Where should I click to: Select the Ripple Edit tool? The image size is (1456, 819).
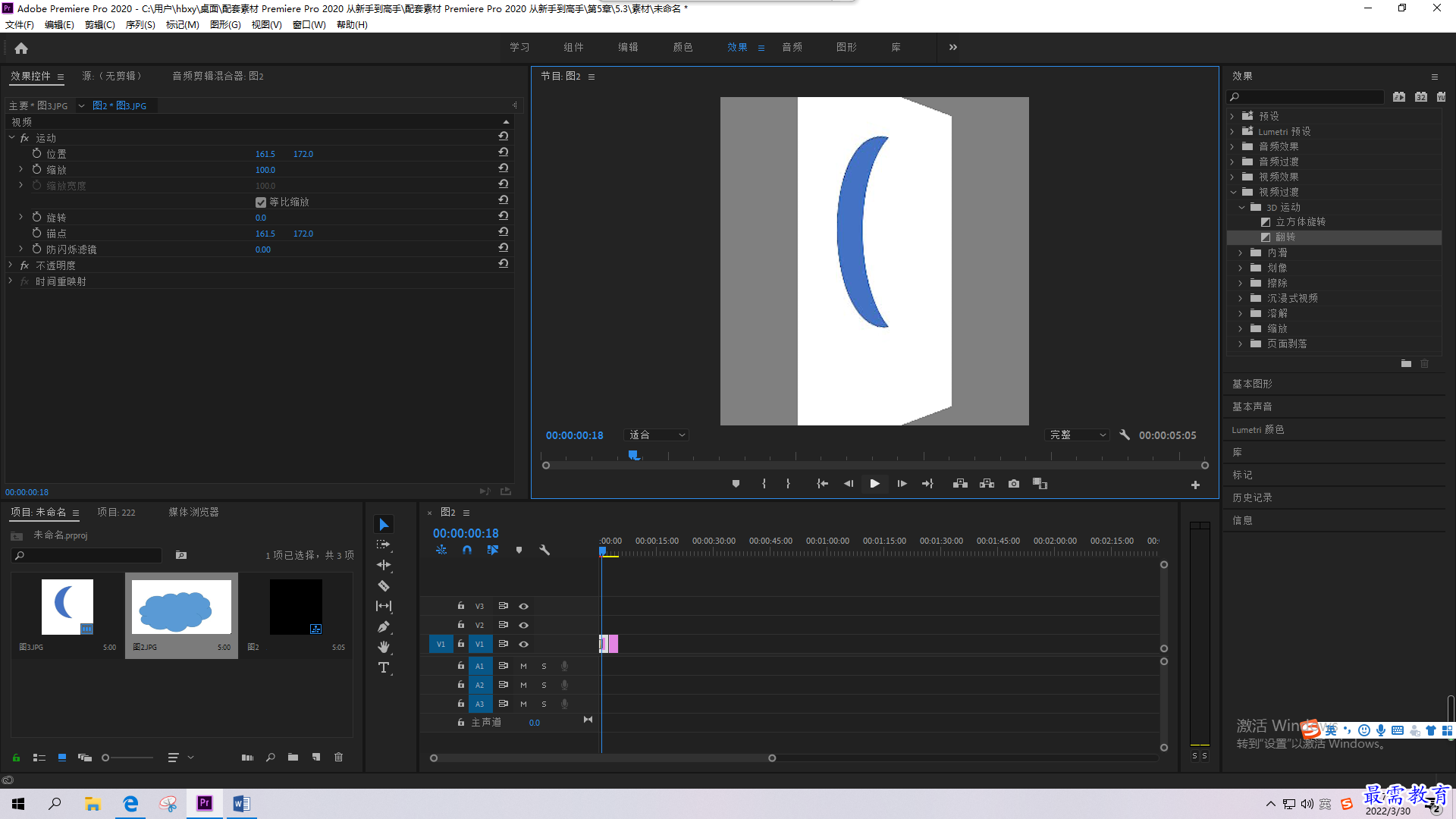click(384, 566)
